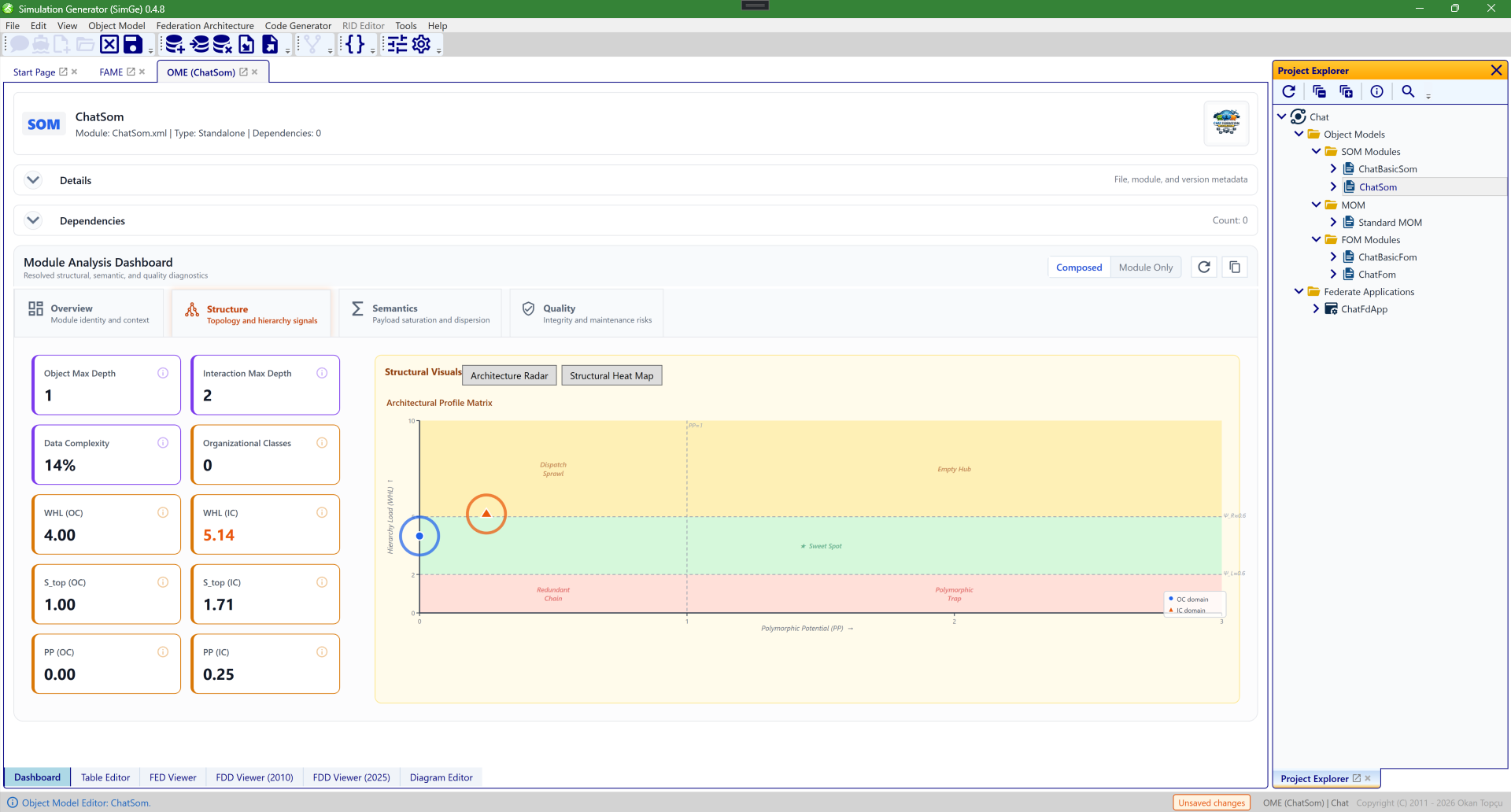1511x812 pixels.
Task: Click Collapse All icon in Project Explorer
Action: point(1320,91)
